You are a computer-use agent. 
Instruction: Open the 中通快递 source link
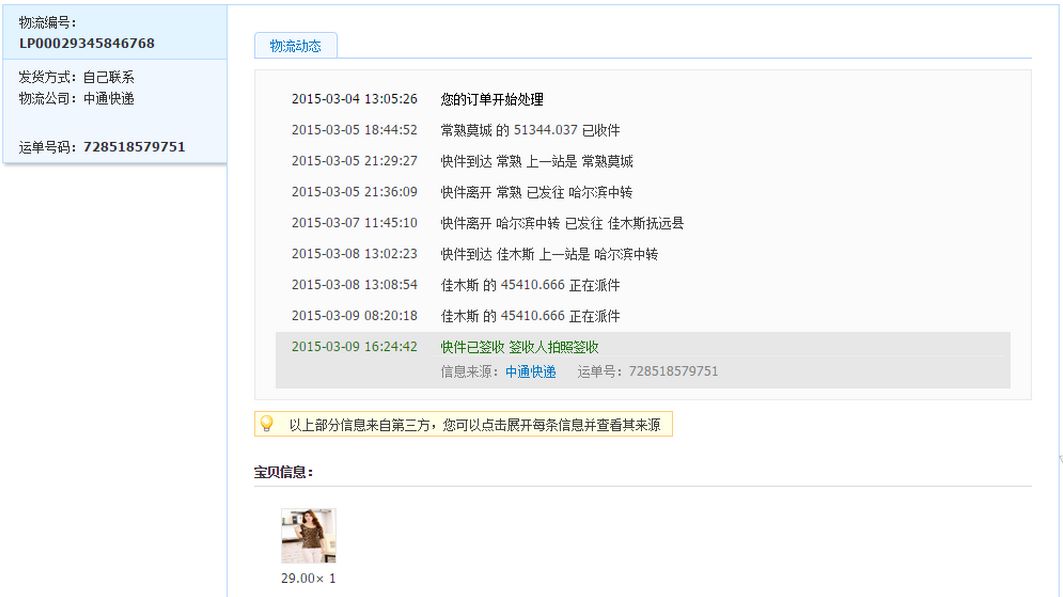coord(530,371)
